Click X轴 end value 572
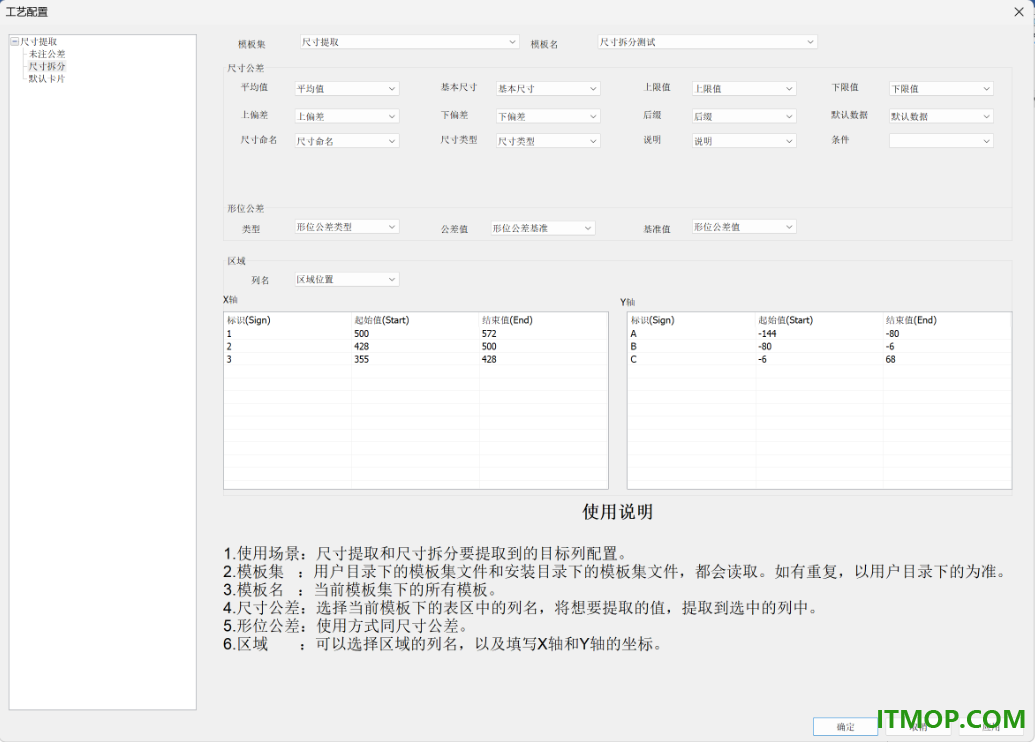 point(489,334)
